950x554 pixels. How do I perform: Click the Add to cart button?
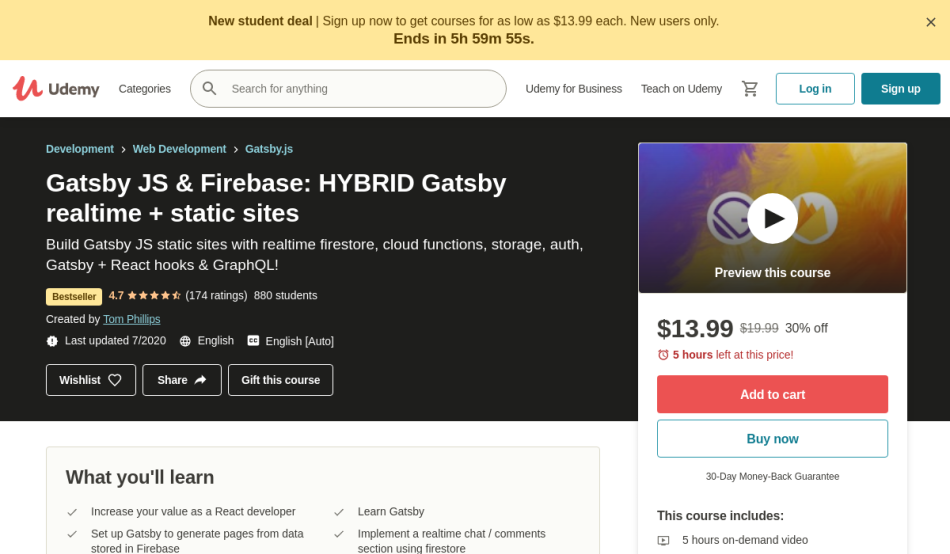click(772, 394)
